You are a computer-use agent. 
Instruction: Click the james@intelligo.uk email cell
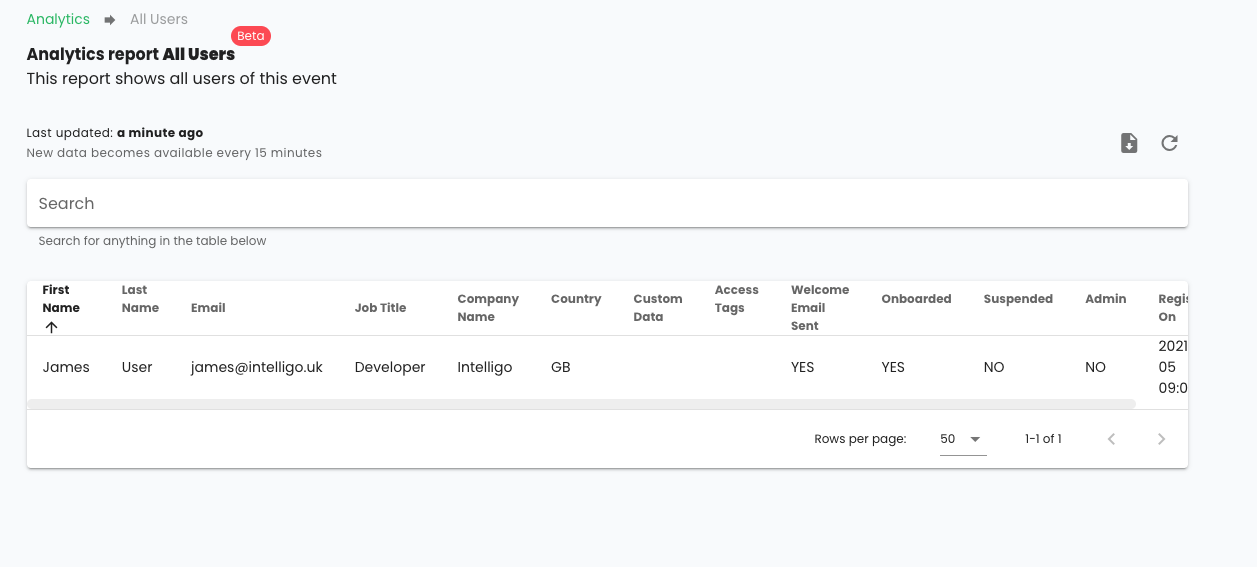click(x=257, y=367)
